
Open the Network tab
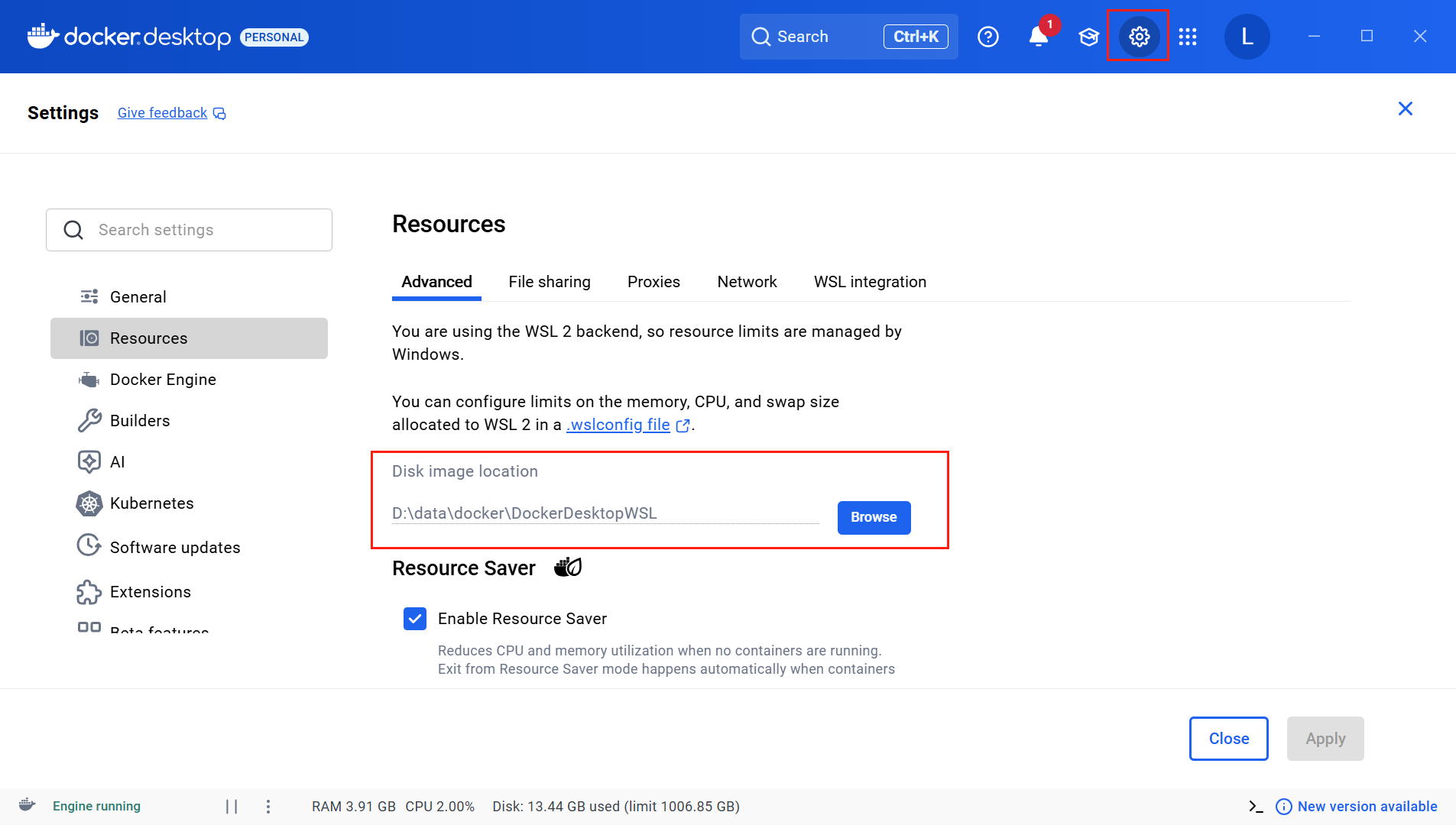[747, 282]
